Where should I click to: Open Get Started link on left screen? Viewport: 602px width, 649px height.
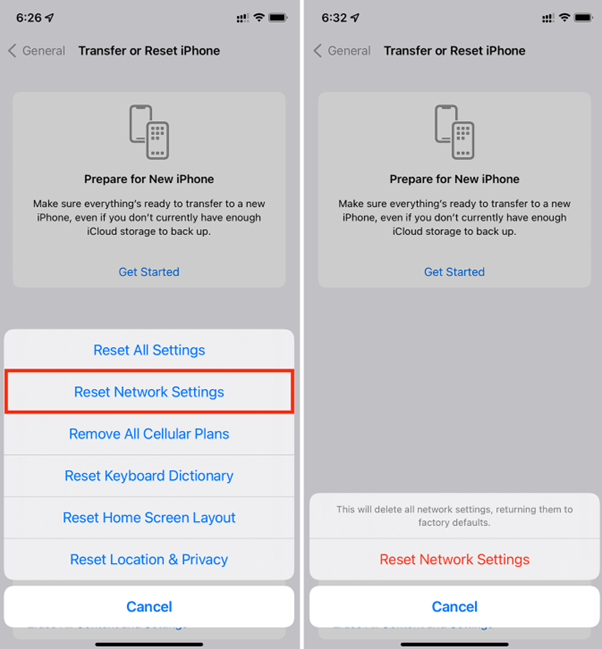coord(149,272)
